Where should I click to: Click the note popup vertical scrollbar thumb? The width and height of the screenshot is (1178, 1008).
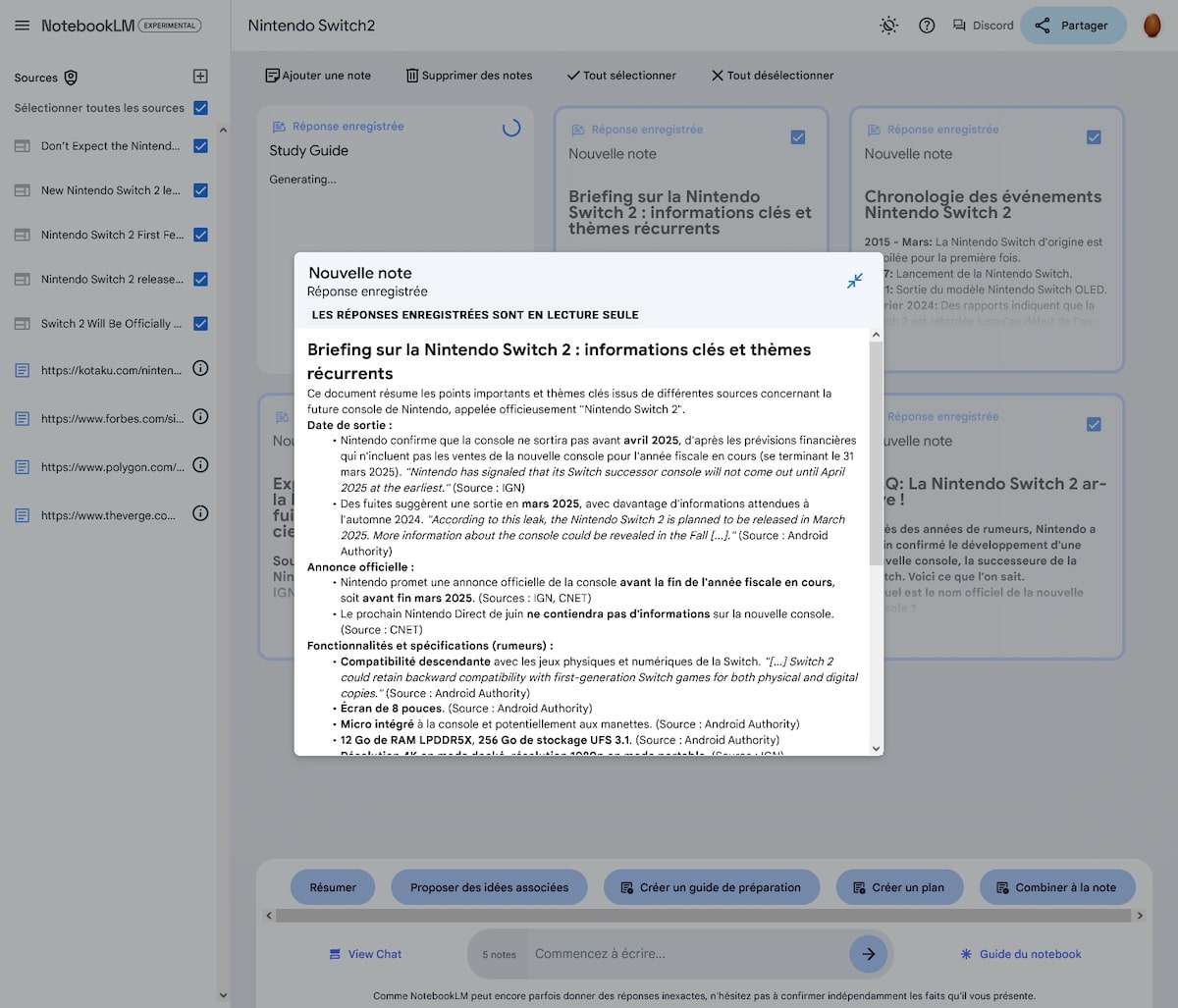tap(876, 452)
